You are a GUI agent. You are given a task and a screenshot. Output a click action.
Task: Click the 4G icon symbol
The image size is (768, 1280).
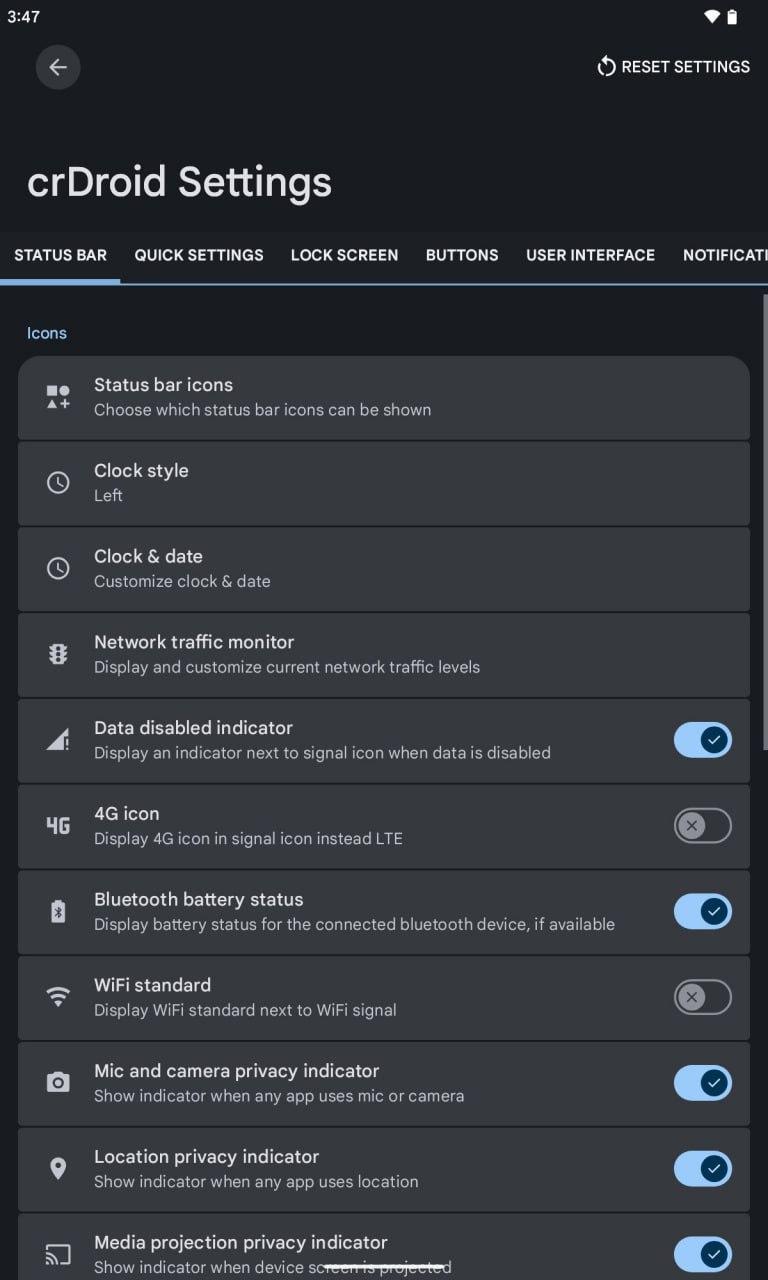click(58, 826)
